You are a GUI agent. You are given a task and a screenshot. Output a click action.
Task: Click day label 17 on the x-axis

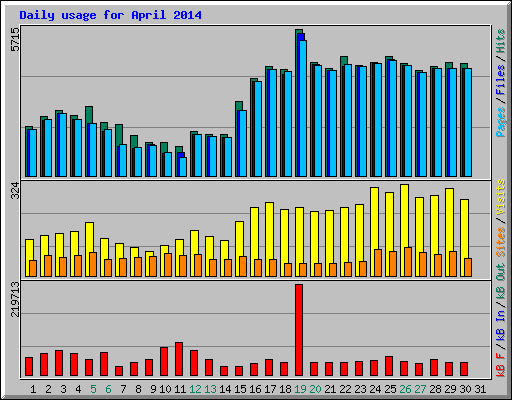click(270, 389)
